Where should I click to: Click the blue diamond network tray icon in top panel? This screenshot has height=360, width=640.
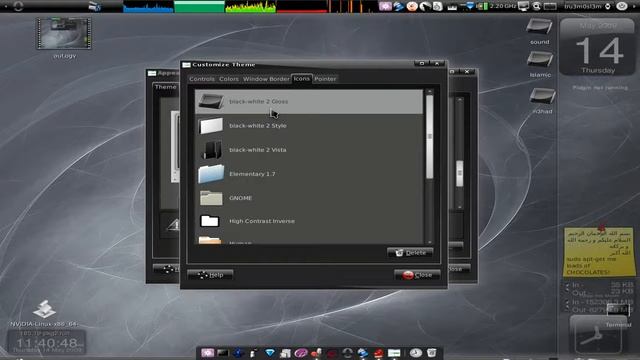[470, 6]
